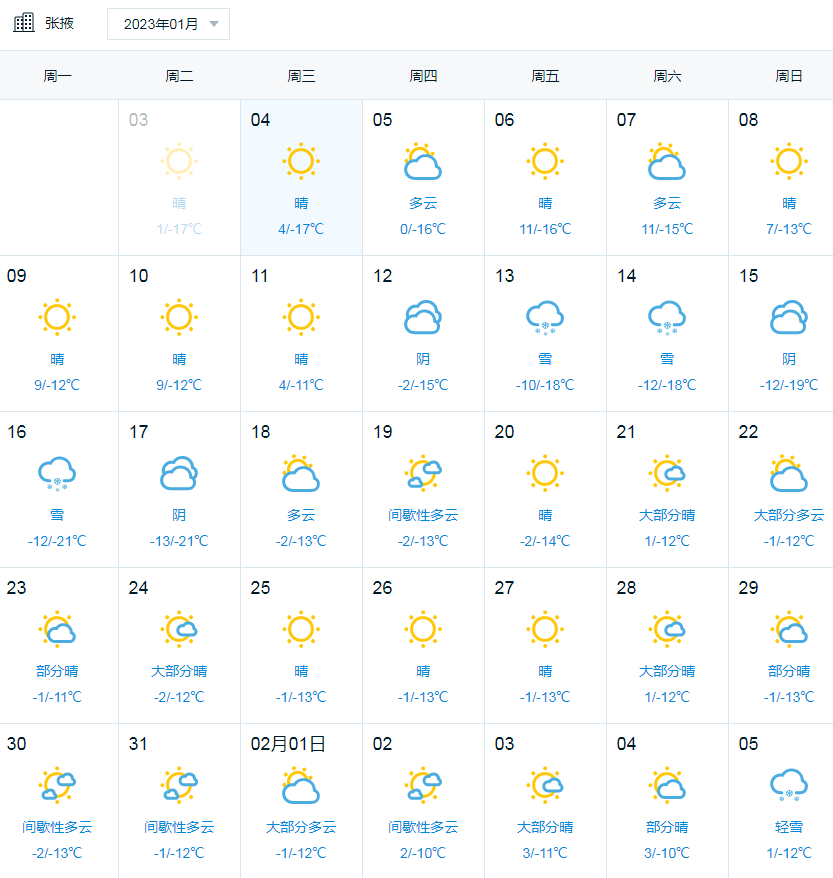Select the 周日 weekday column header
This screenshot has width=833, height=878.
click(789, 74)
